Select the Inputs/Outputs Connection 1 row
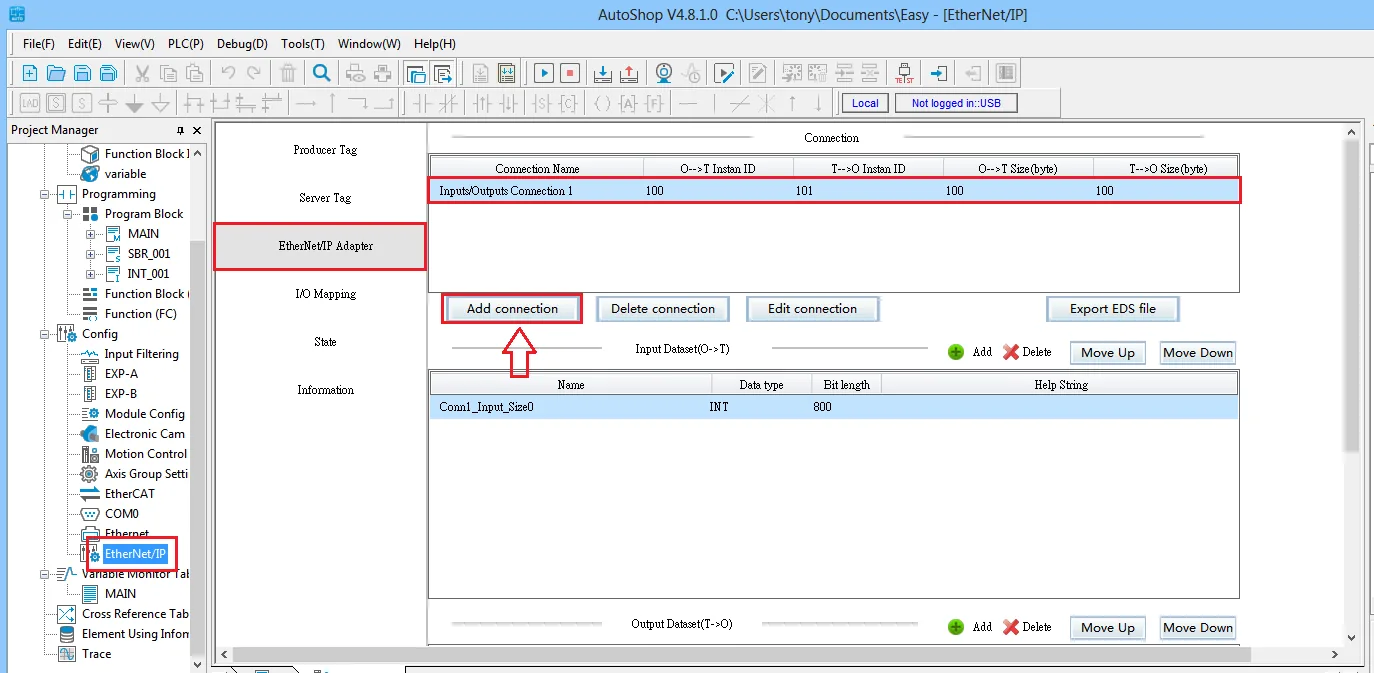Image resolution: width=1374 pixels, height=673 pixels. click(x=835, y=191)
